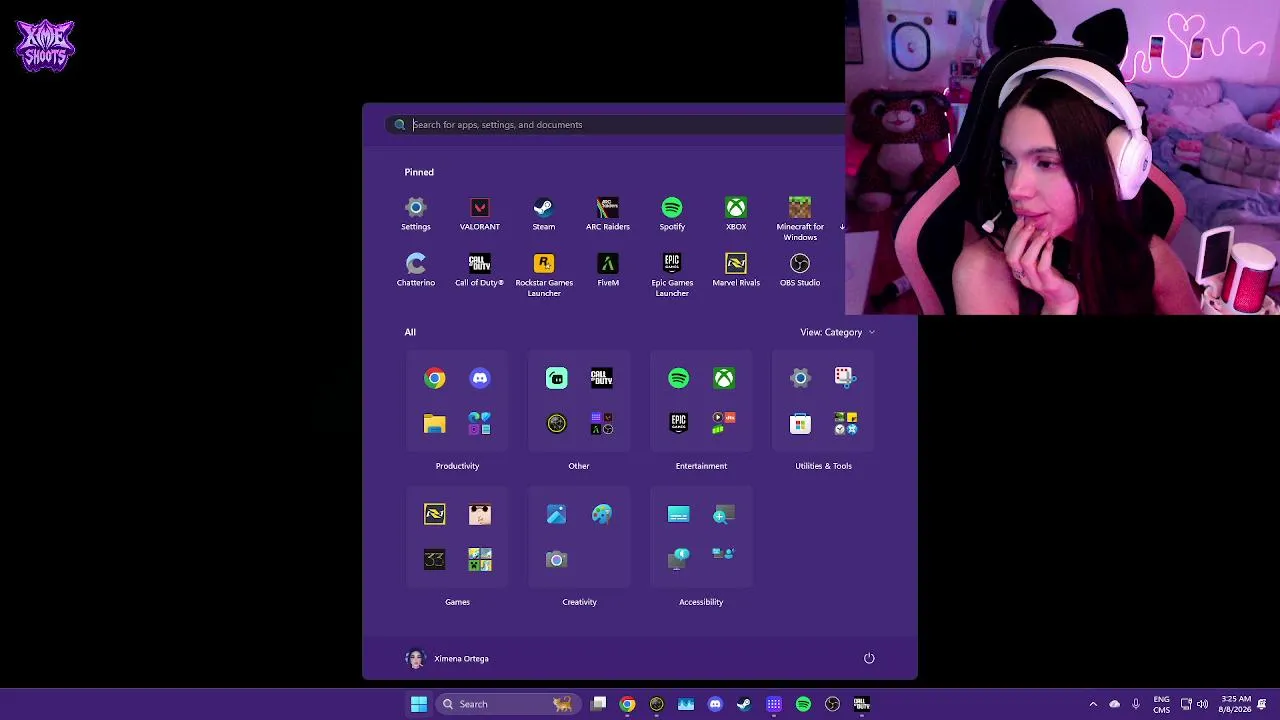1280x720 pixels.
Task: Switch to OBS Studio on the taskbar
Action: point(832,704)
